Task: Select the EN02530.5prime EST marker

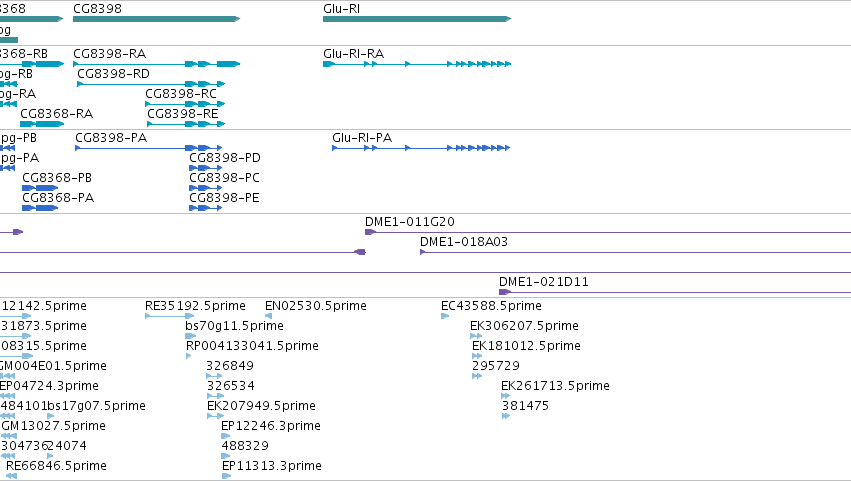Action: pyautogui.click(x=268, y=316)
